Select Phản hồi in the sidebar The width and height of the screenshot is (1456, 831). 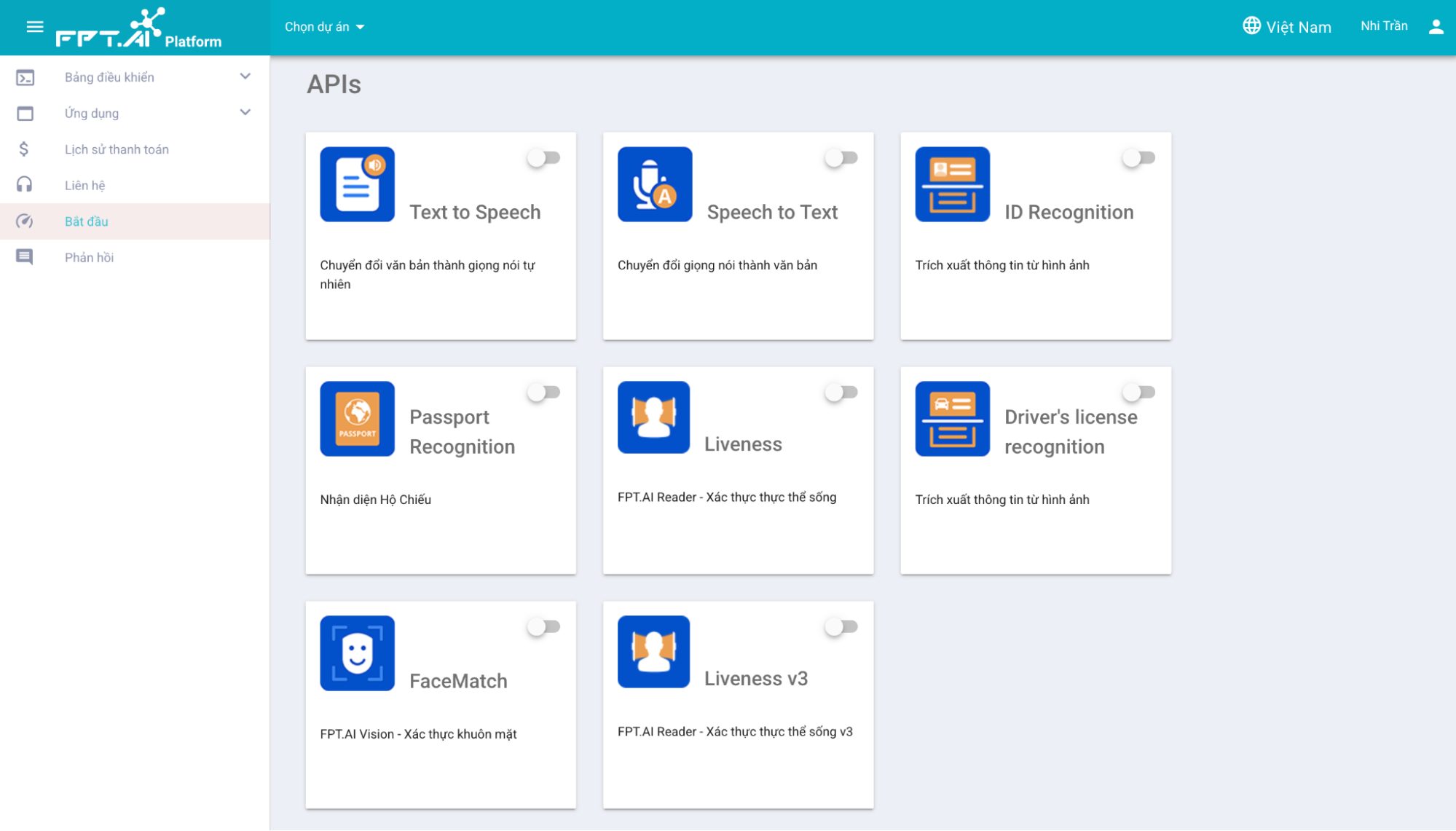coord(89,257)
